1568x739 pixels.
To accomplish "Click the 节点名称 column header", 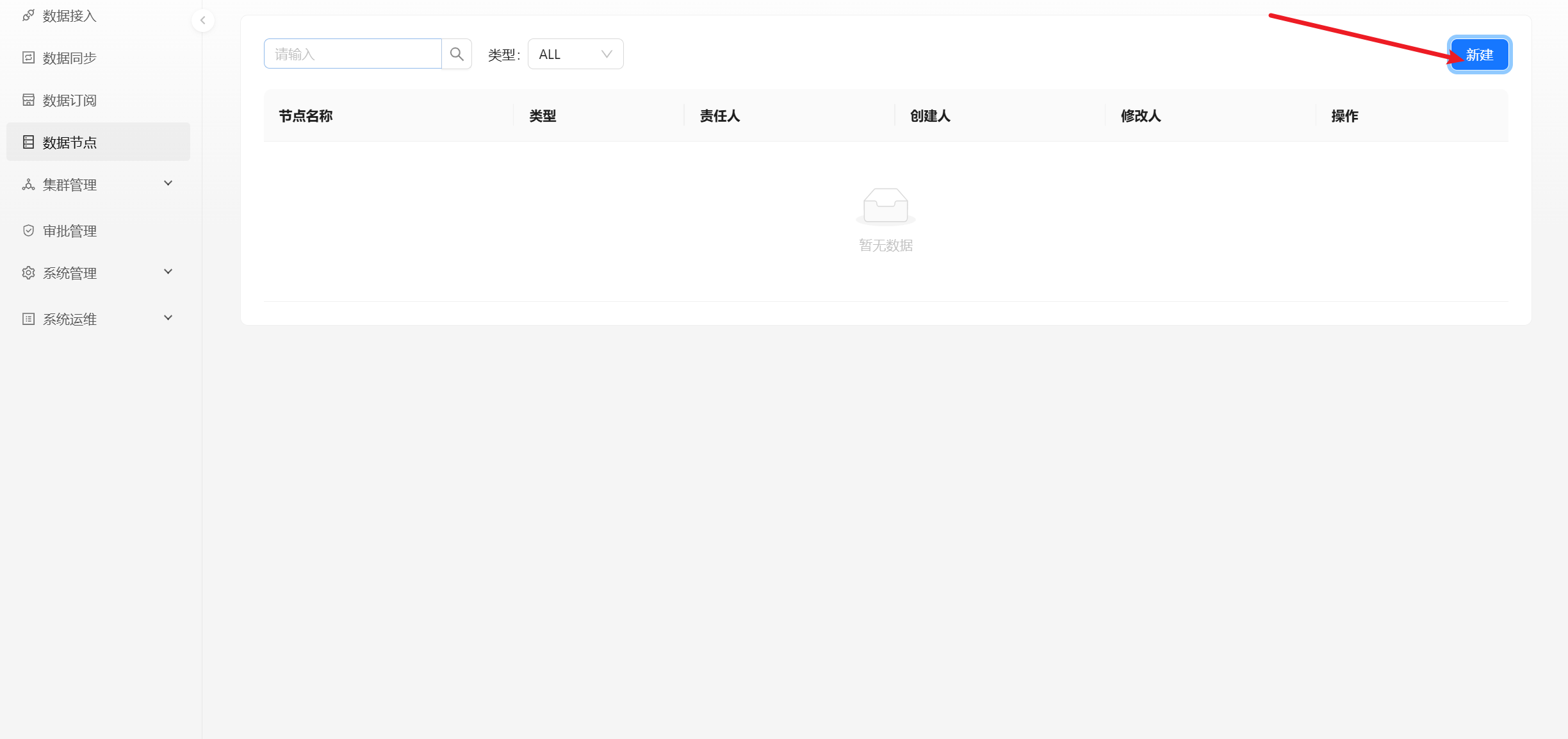I will pyautogui.click(x=306, y=116).
